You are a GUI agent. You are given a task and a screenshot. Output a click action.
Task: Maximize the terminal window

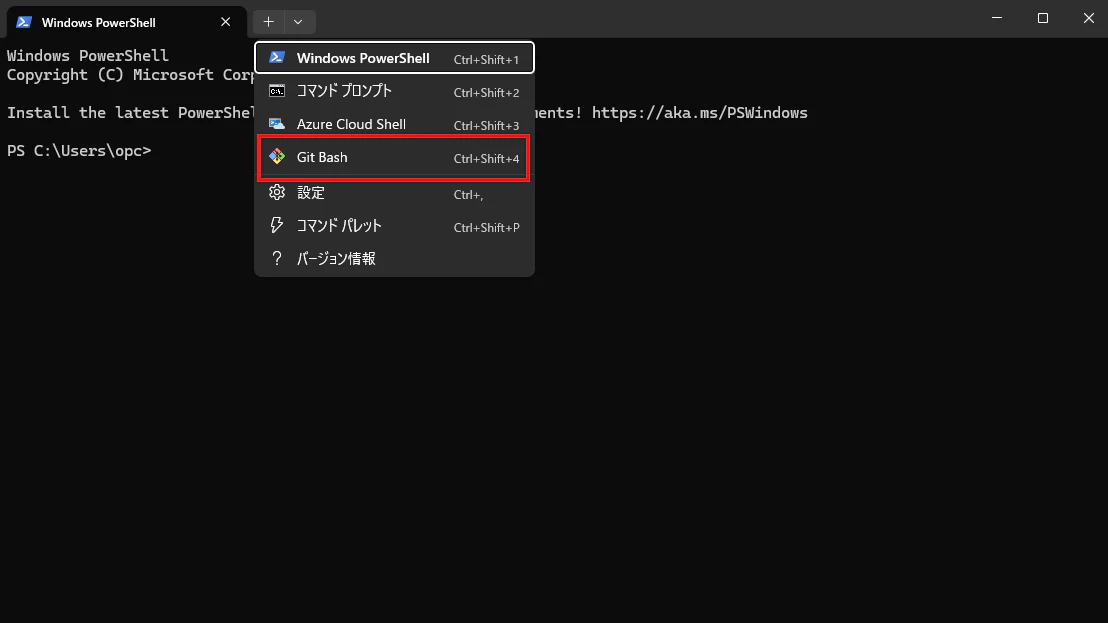pos(1043,18)
